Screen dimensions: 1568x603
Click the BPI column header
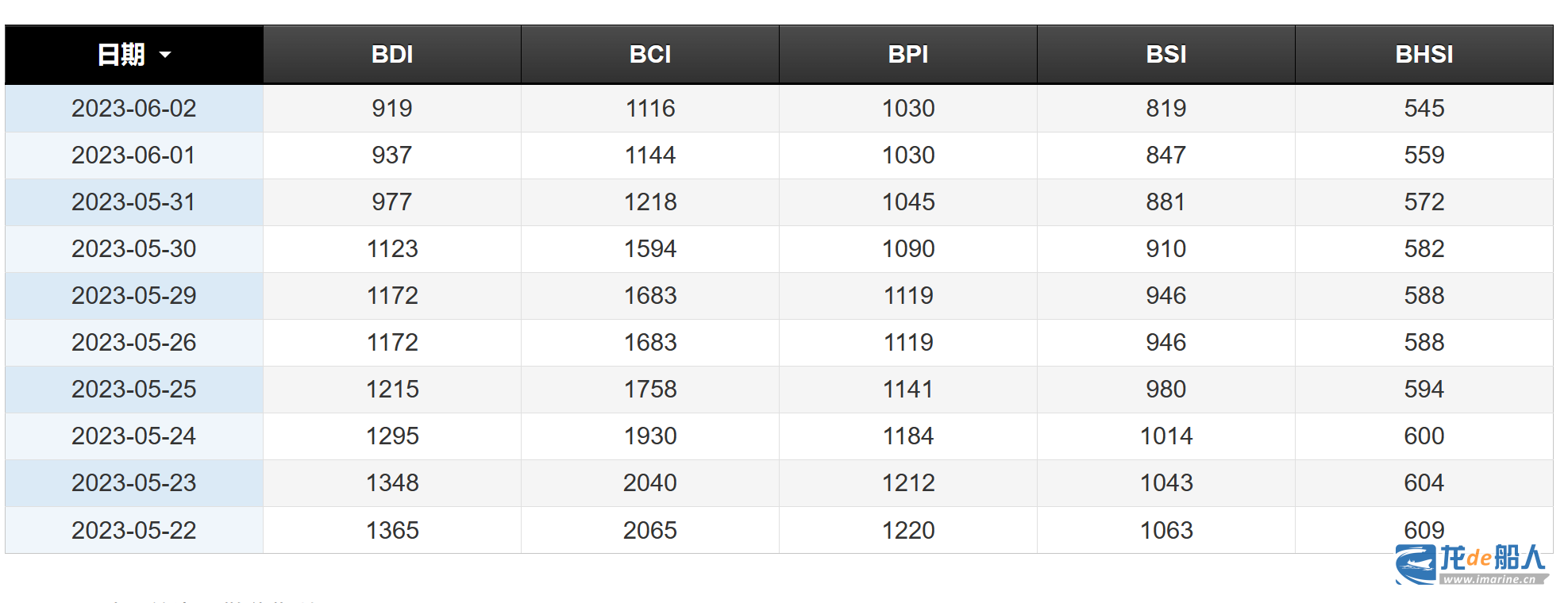[x=908, y=55]
